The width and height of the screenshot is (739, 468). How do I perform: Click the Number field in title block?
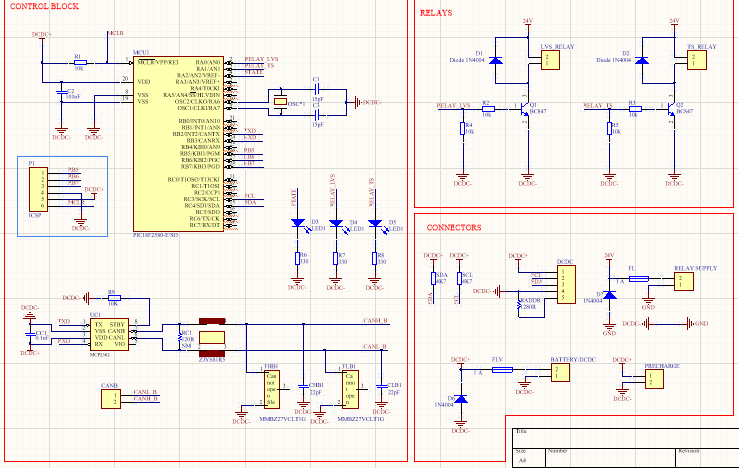tap(611, 458)
